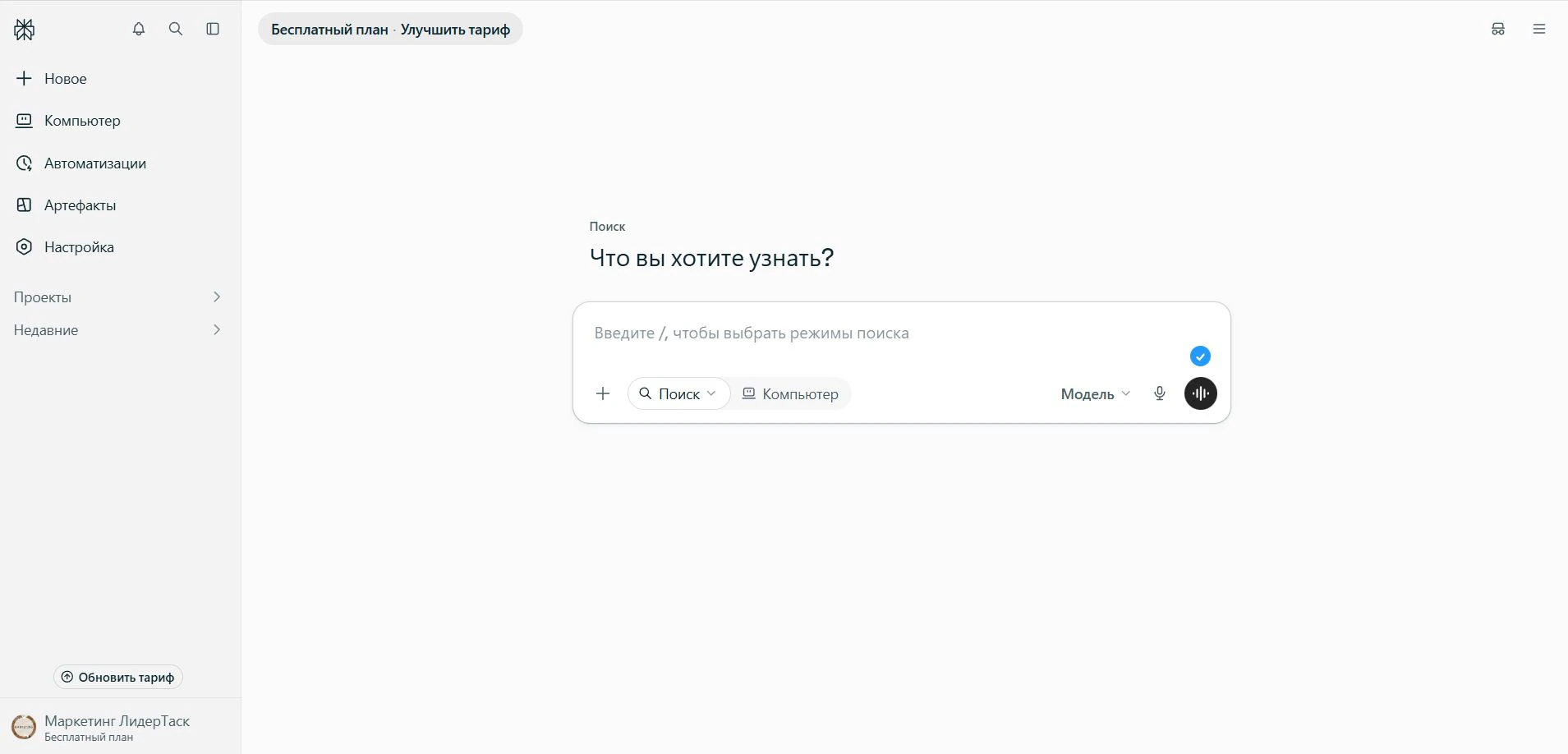
Task: Click the plus attach icon in the input box
Action: (x=603, y=393)
